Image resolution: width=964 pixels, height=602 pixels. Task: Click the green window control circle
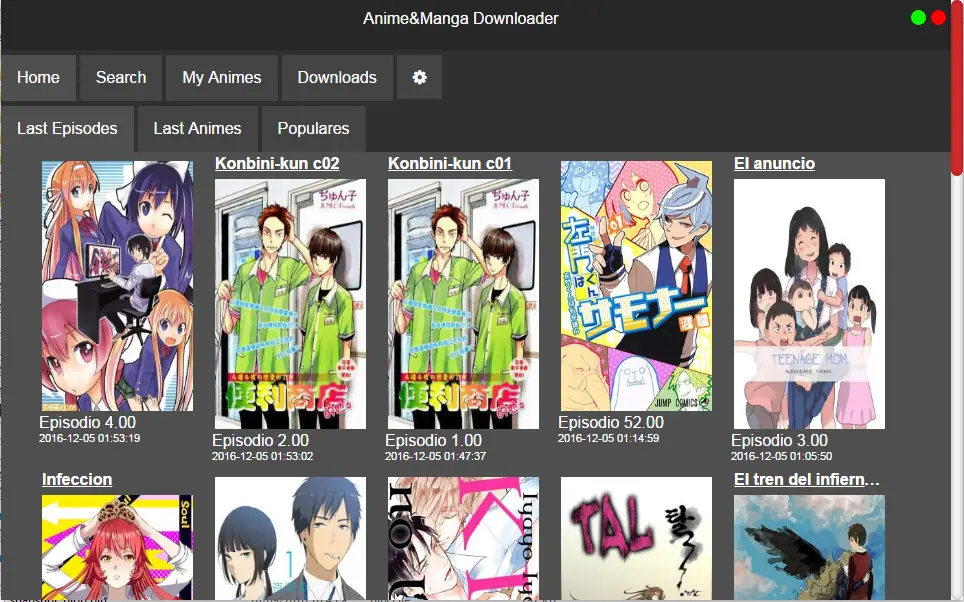click(919, 18)
